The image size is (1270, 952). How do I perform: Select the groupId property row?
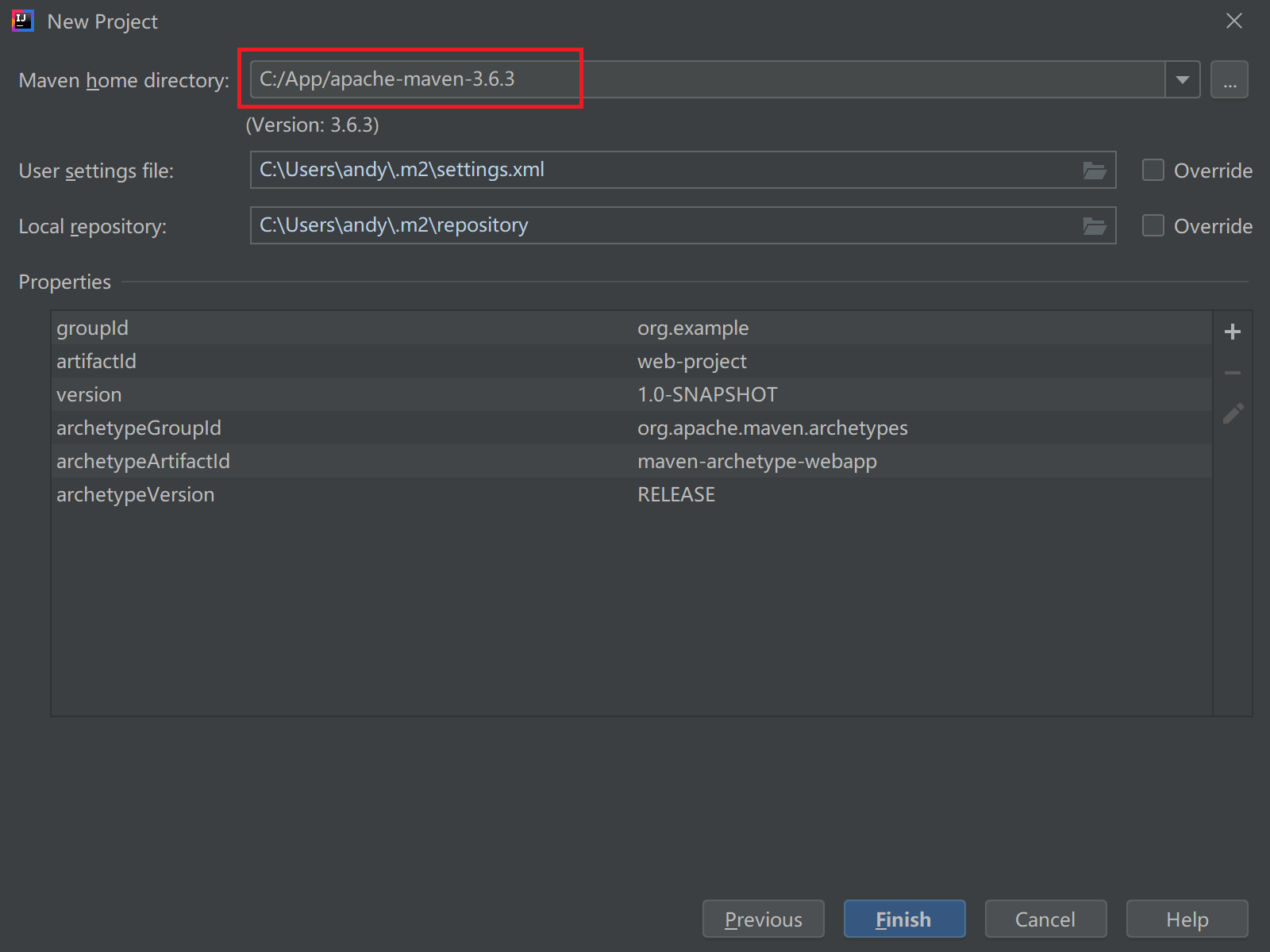point(632,328)
